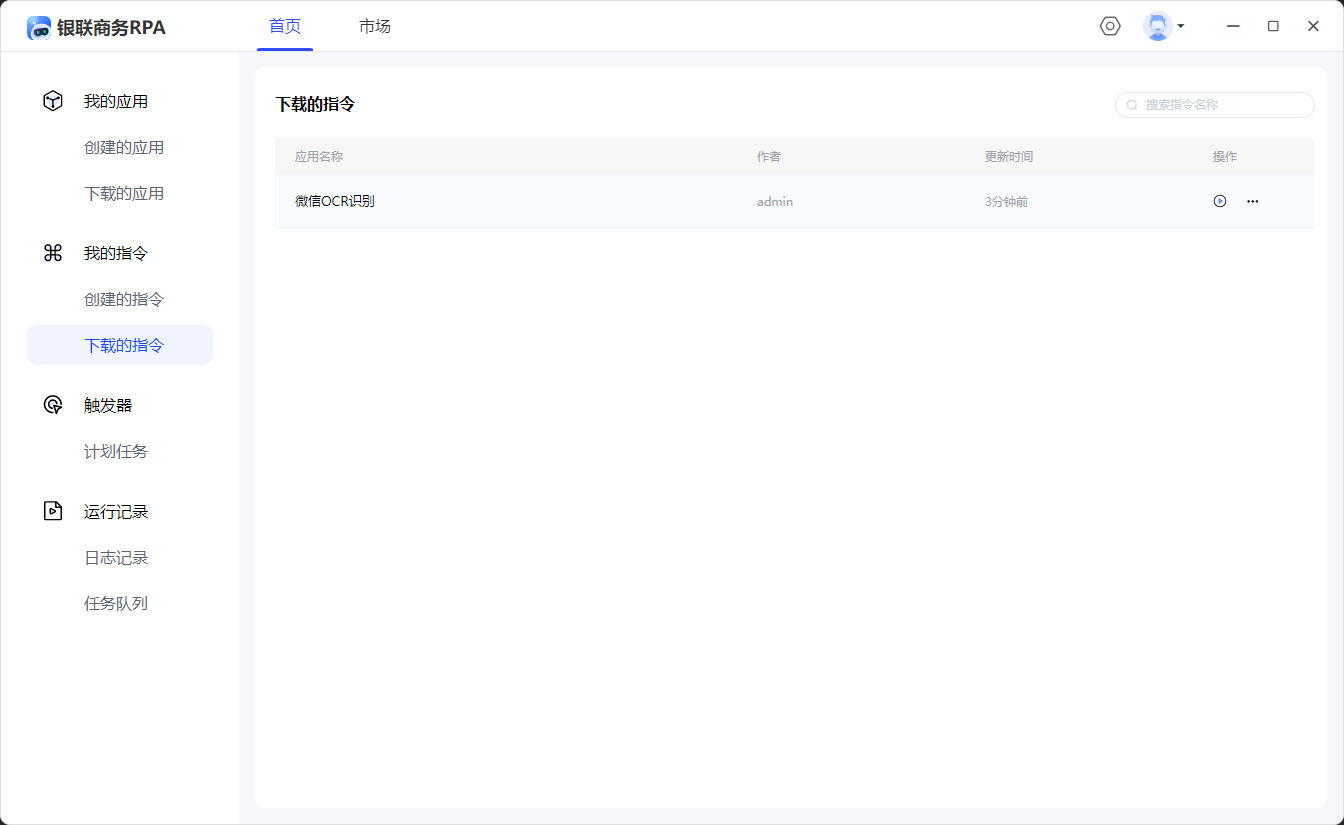Viewport: 1344px width, 825px height.
Task: Click the 我的应用 cube icon
Action: [53, 101]
